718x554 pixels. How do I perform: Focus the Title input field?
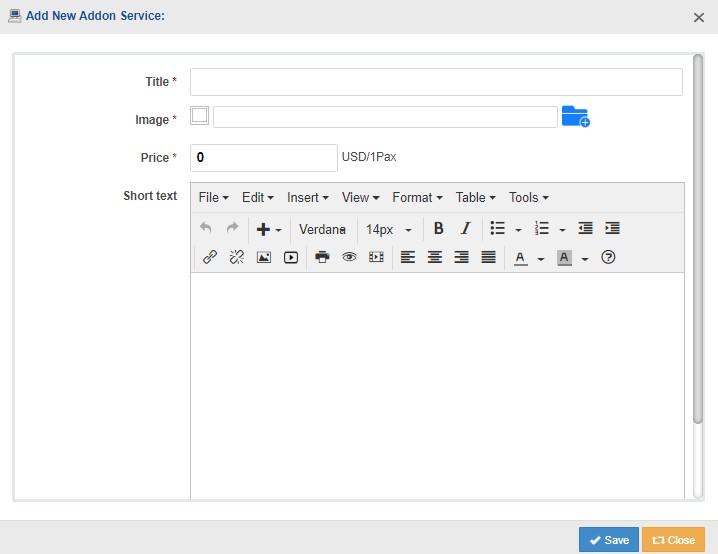pyautogui.click(x=436, y=82)
